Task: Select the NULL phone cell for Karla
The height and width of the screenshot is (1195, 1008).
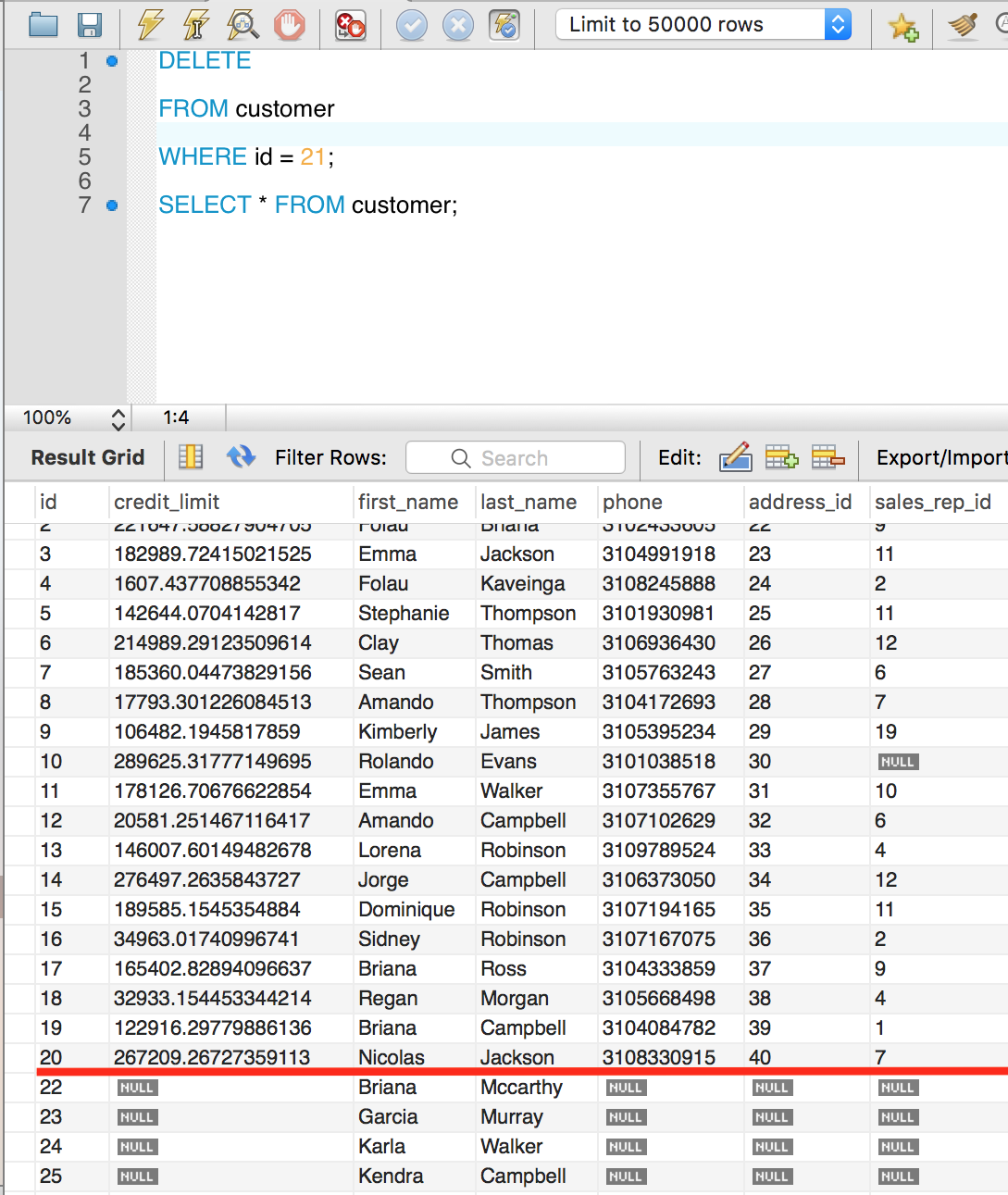Action: pos(626,1147)
